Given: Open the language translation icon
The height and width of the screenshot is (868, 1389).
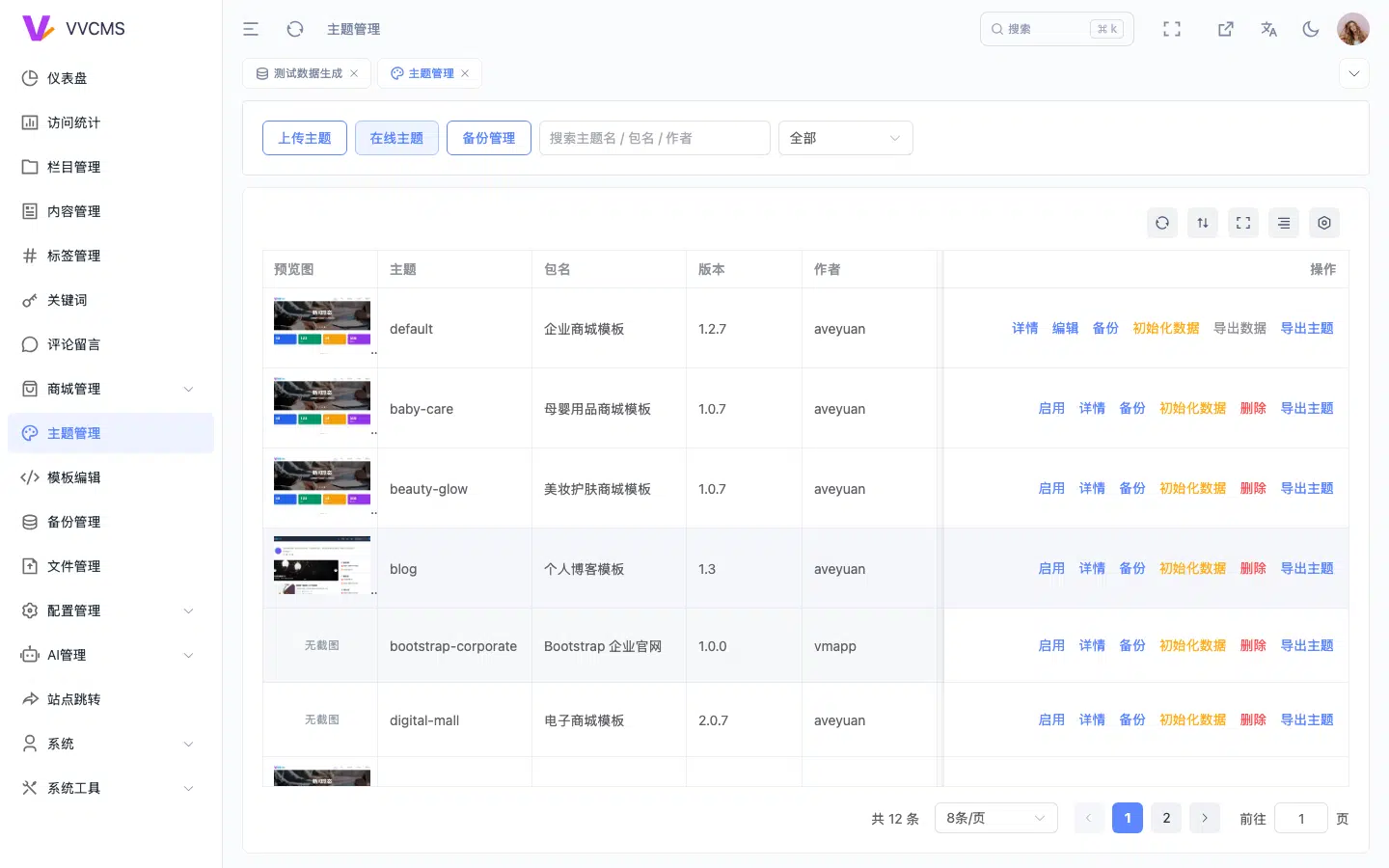Looking at the screenshot, I should [x=1268, y=29].
